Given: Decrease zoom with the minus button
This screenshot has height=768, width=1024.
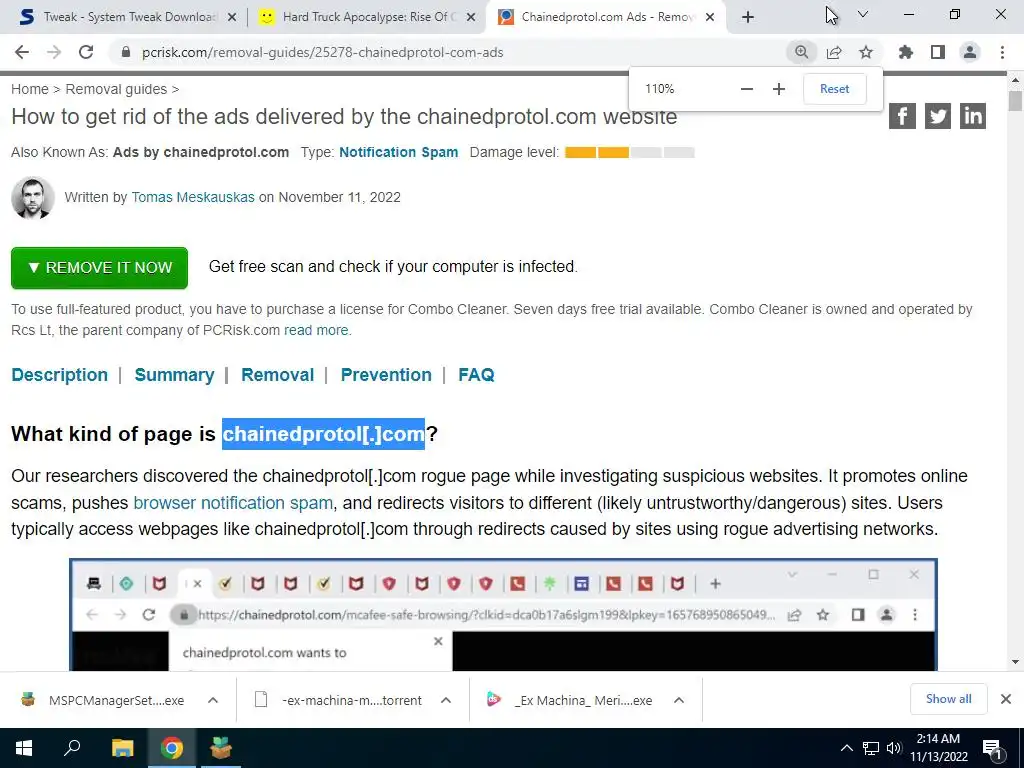Looking at the screenshot, I should click(747, 89).
